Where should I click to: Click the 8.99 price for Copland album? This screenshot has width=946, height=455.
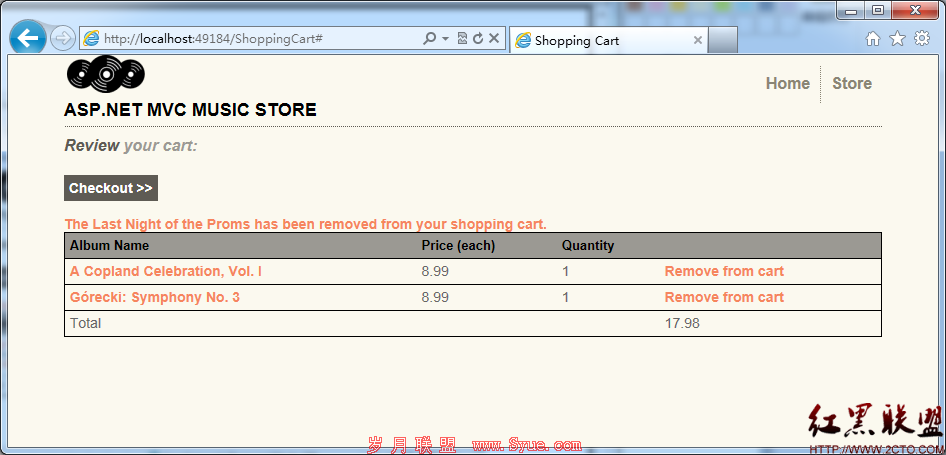[435, 272]
